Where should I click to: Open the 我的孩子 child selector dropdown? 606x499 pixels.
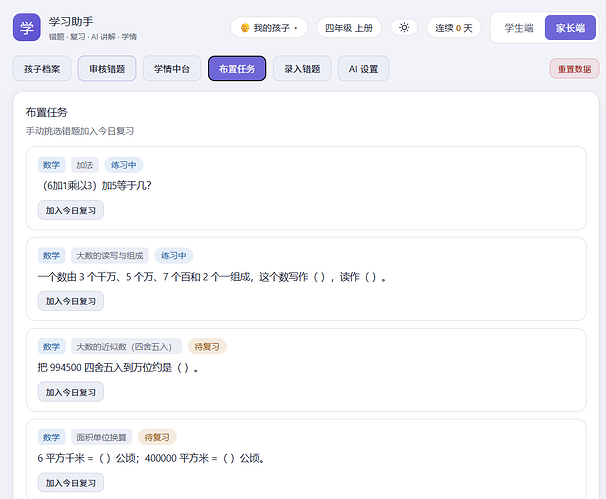click(x=269, y=27)
